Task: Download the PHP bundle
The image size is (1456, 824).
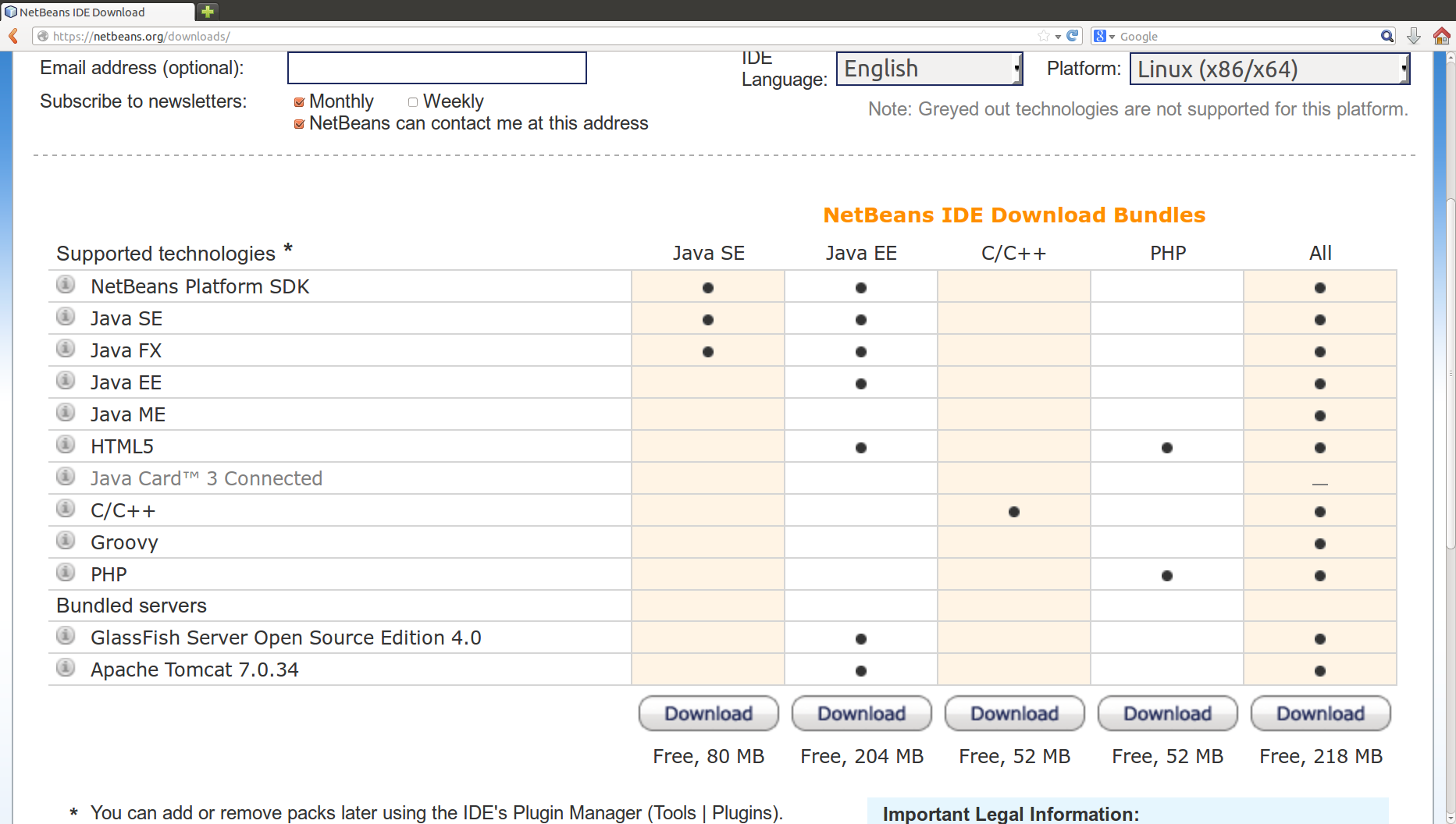Action: pos(1168,713)
